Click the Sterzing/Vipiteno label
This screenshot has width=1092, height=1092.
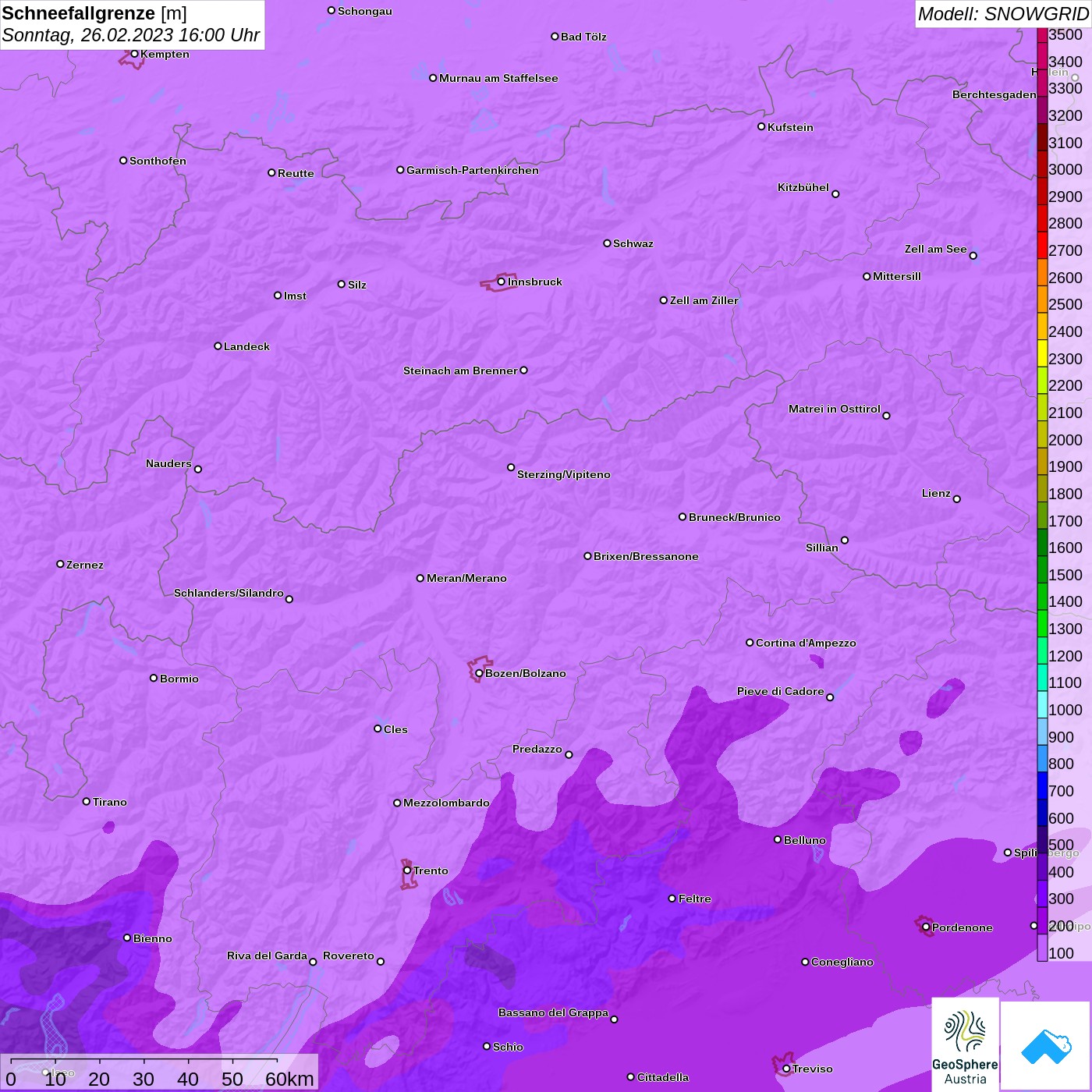tap(564, 474)
